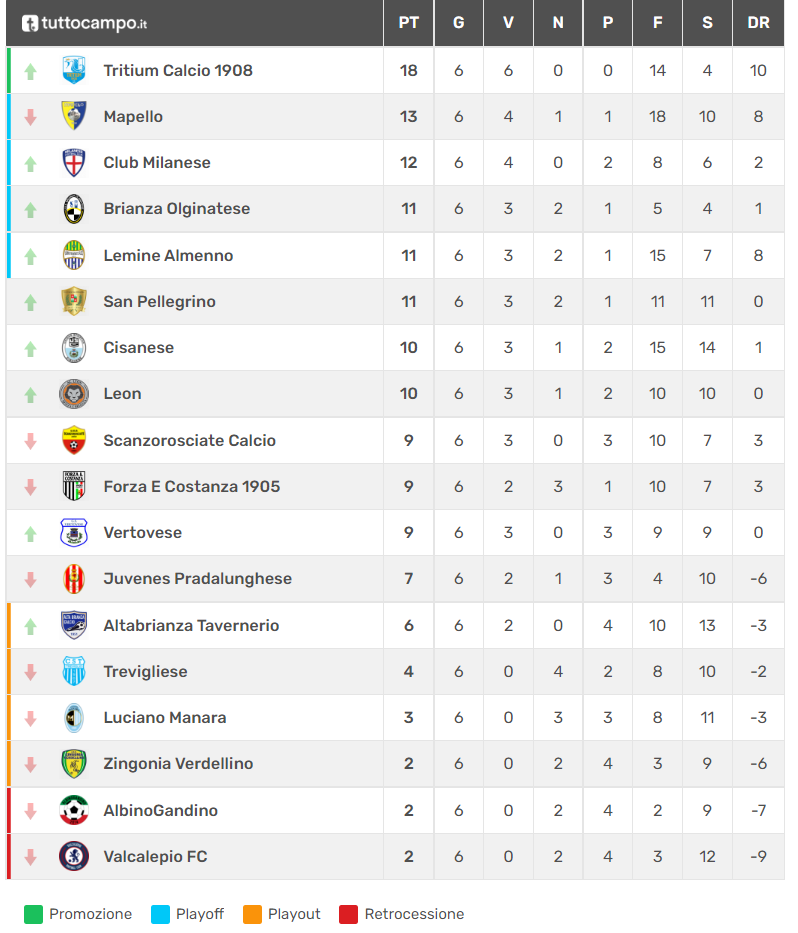798x933 pixels.
Task: Click green up arrow beside Cisanese
Action: click(x=30, y=348)
